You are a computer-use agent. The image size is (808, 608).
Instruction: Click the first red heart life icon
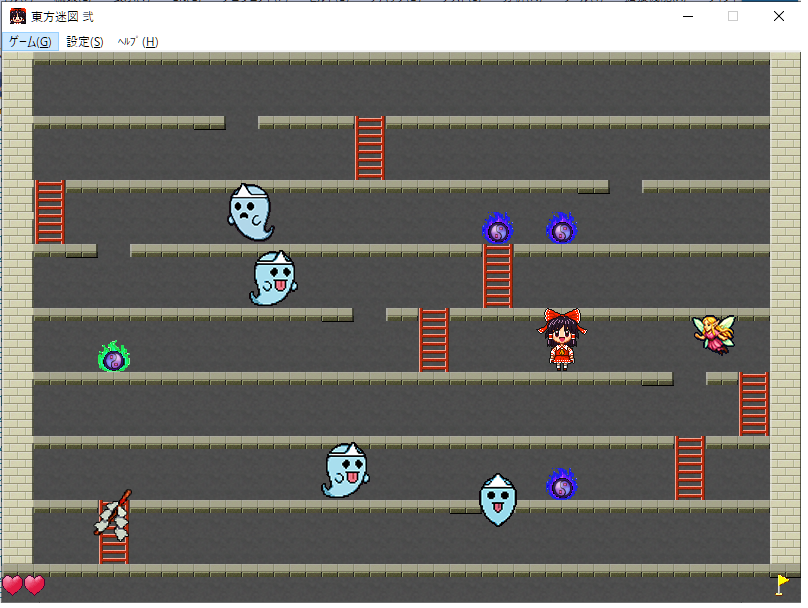[12, 585]
